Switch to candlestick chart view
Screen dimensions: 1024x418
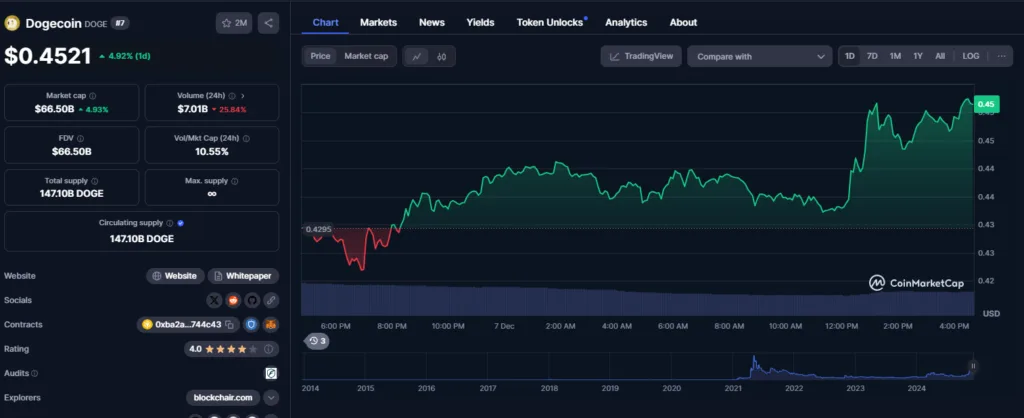pos(441,57)
